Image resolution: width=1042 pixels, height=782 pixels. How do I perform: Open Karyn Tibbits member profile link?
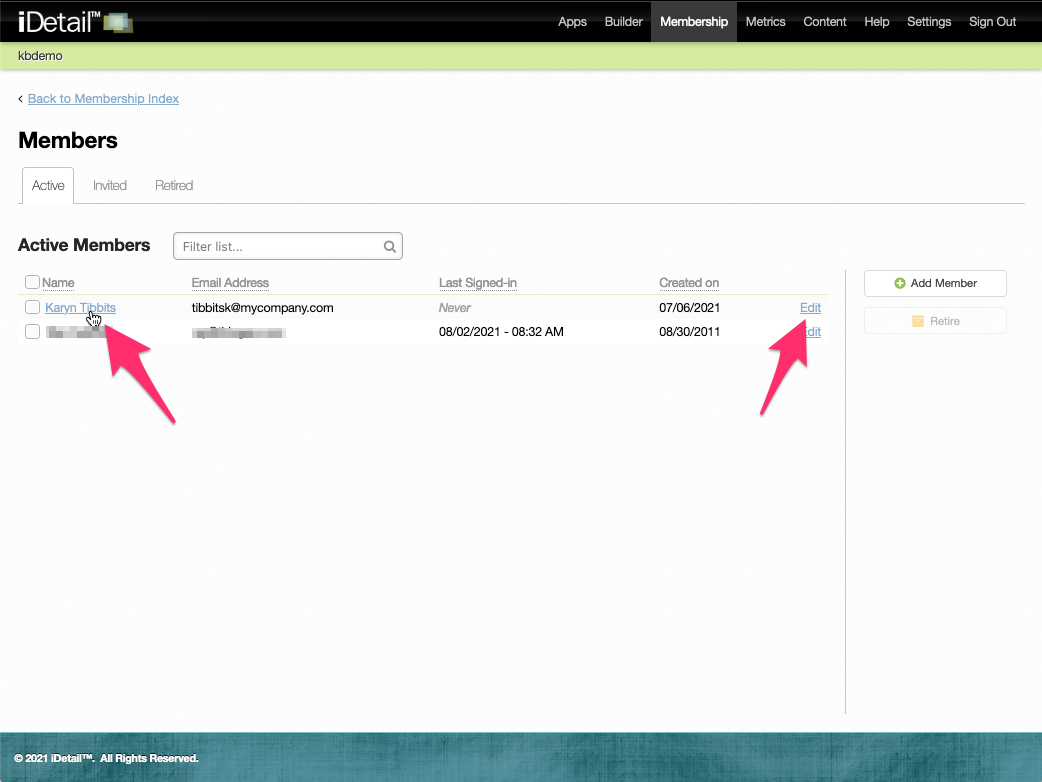tap(80, 307)
